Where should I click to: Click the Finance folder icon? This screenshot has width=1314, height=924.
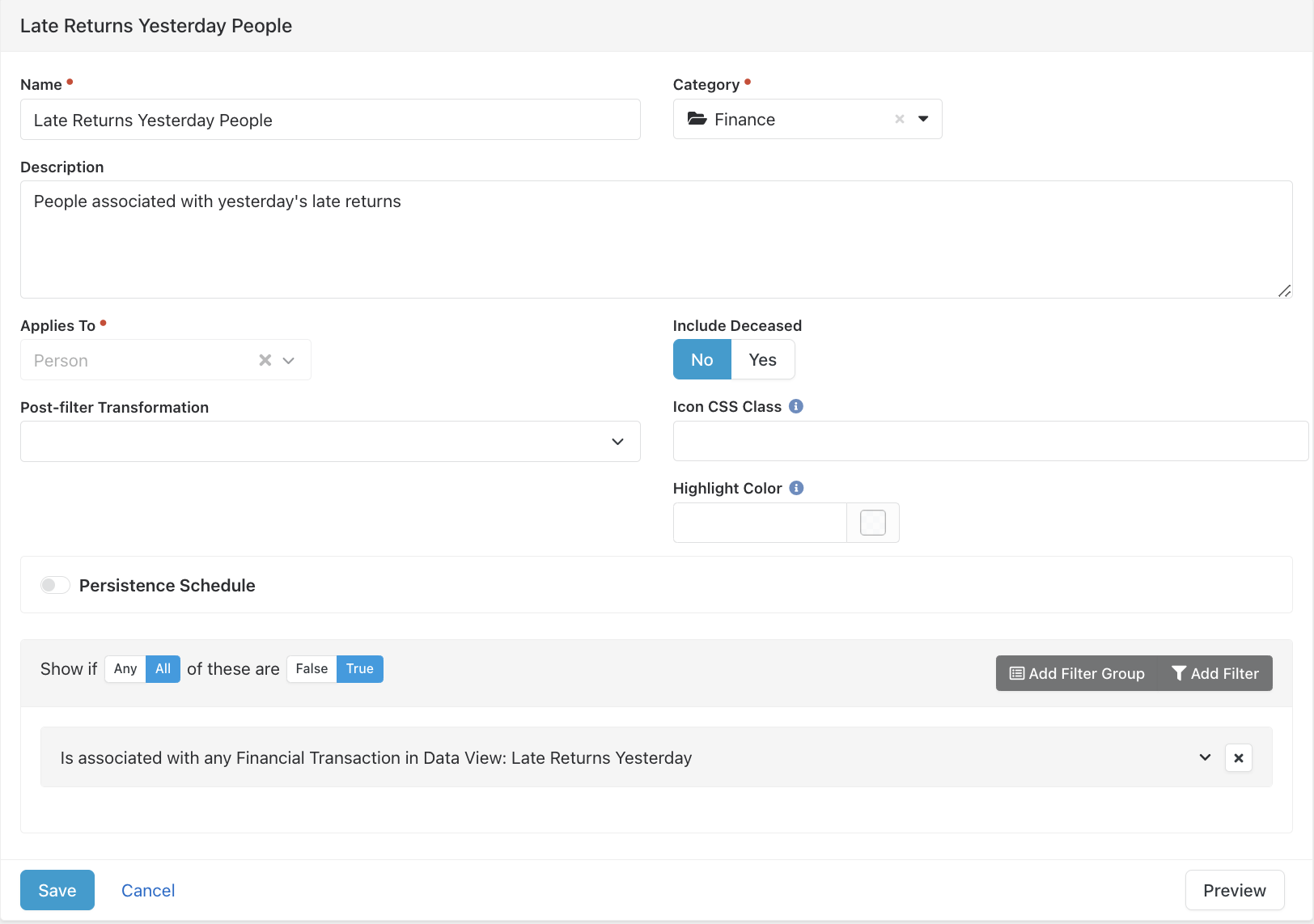pos(697,119)
